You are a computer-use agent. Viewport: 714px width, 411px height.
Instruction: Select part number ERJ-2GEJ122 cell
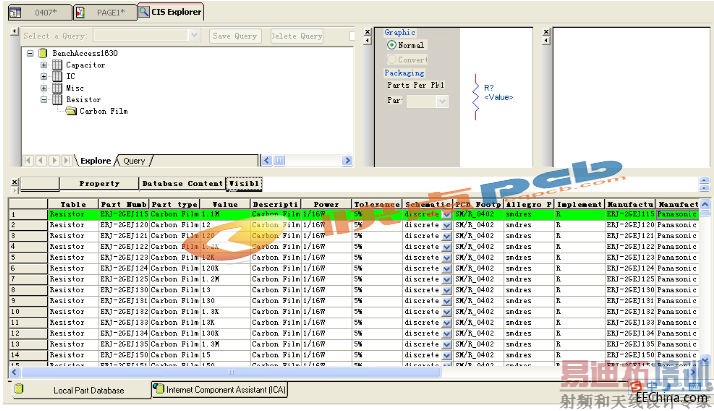click(x=124, y=247)
